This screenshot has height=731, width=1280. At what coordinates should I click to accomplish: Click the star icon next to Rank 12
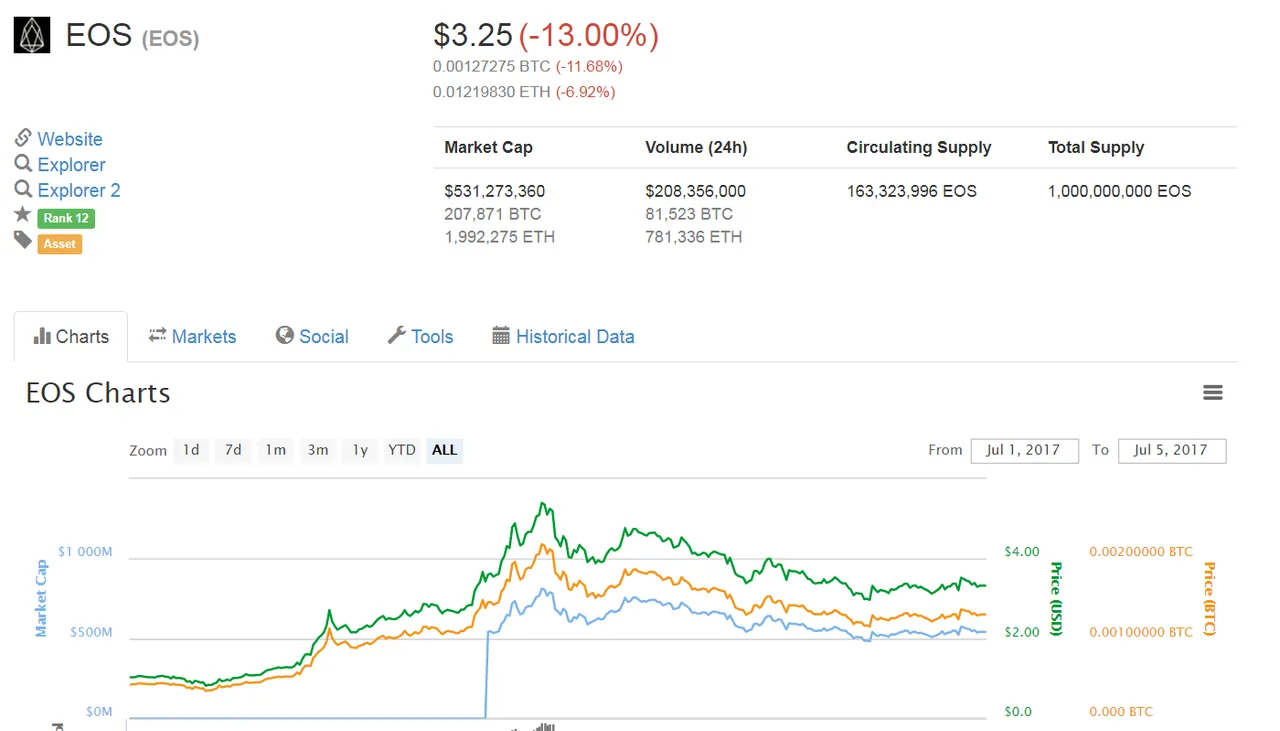click(x=23, y=215)
